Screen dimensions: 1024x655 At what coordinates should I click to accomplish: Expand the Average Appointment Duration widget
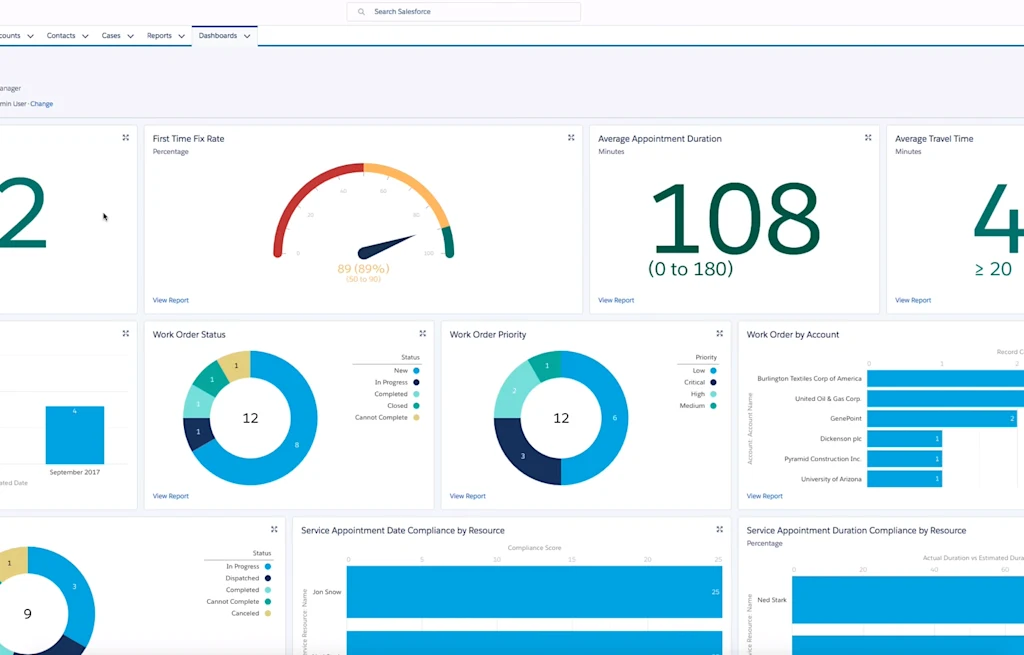pyautogui.click(x=867, y=137)
